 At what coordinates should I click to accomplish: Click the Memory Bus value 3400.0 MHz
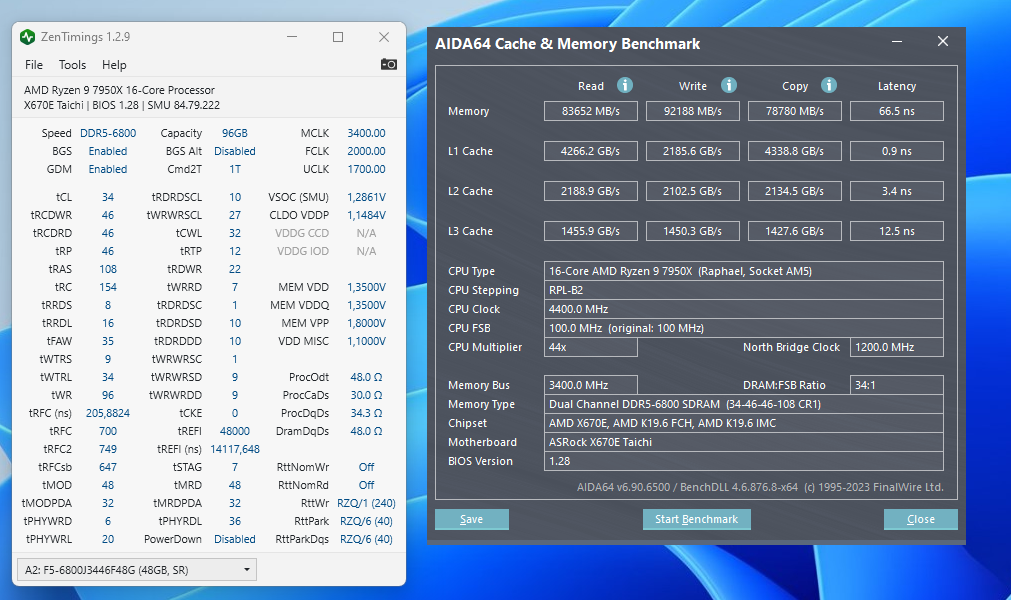point(591,385)
